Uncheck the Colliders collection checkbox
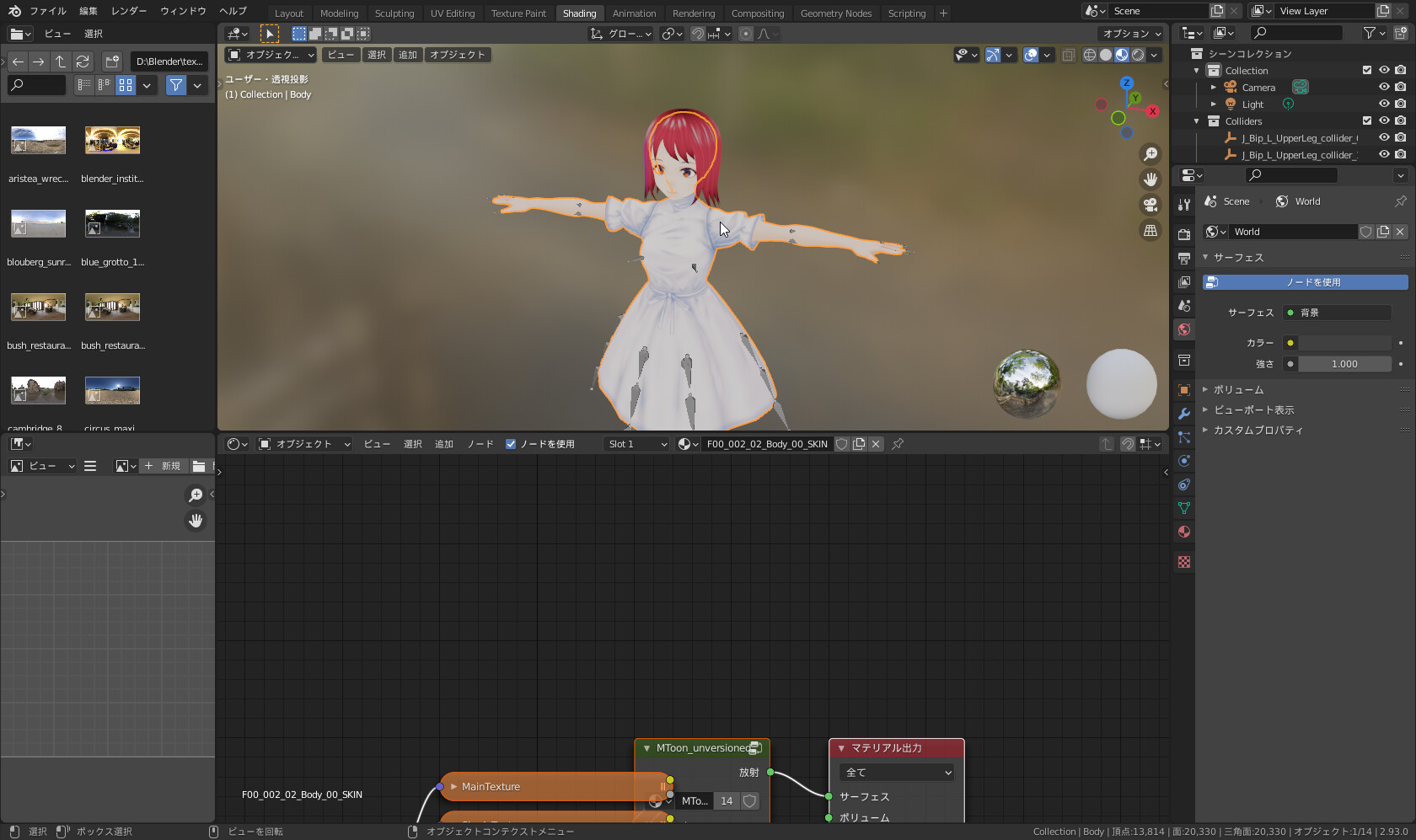The width and height of the screenshot is (1416, 840). point(1367,121)
